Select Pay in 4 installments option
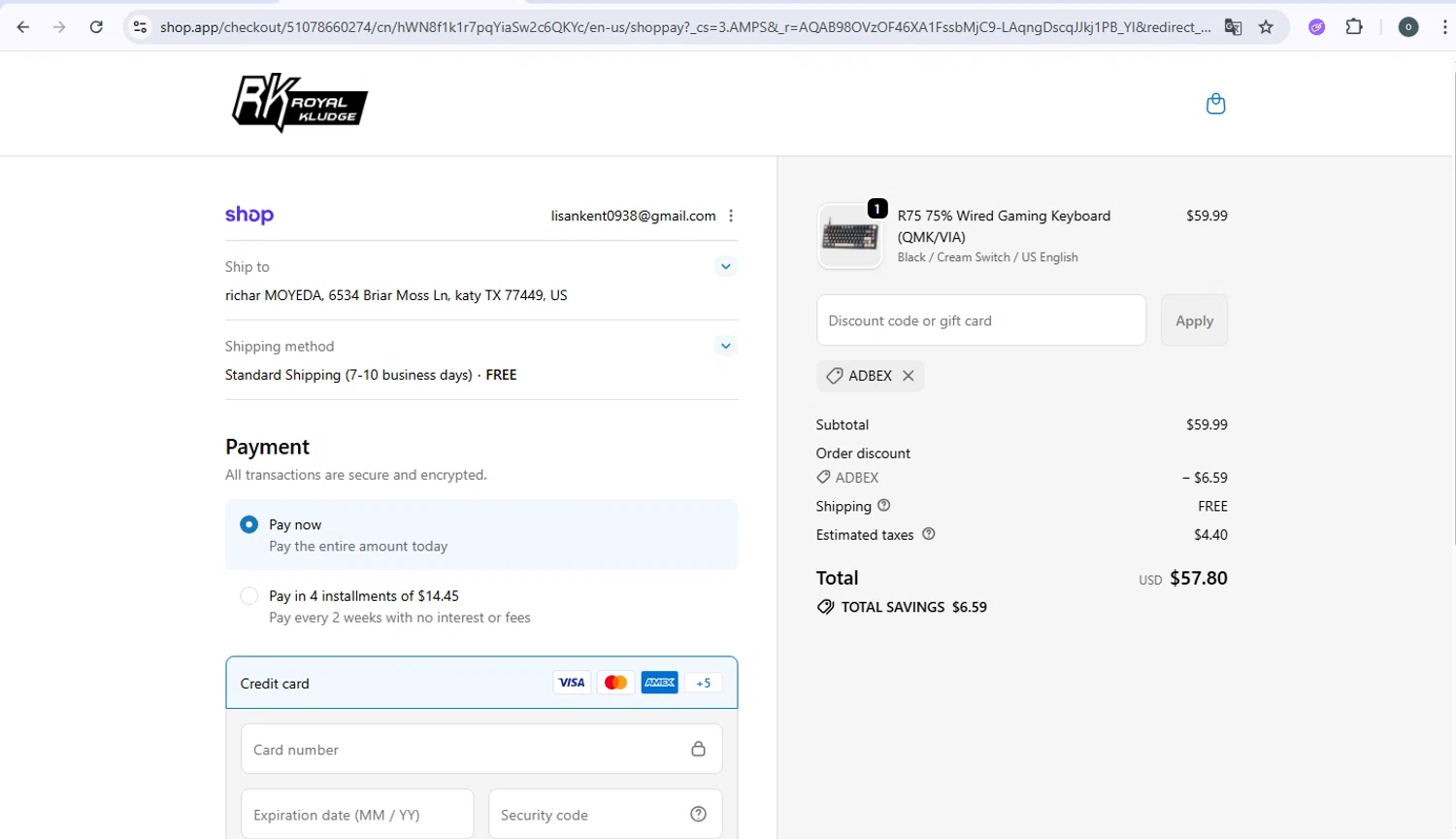The width and height of the screenshot is (1456, 839). pos(249,595)
